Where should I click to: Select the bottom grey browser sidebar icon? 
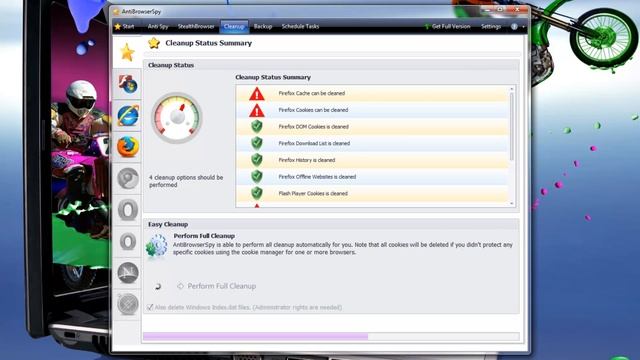coord(128,304)
